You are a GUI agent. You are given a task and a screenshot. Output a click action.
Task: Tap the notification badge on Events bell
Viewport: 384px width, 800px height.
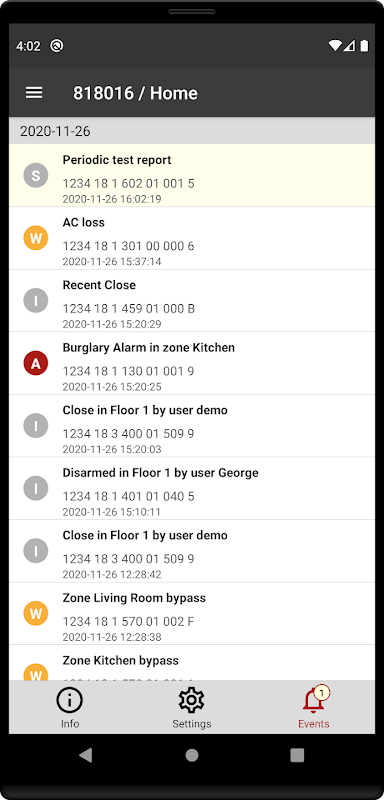321,693
